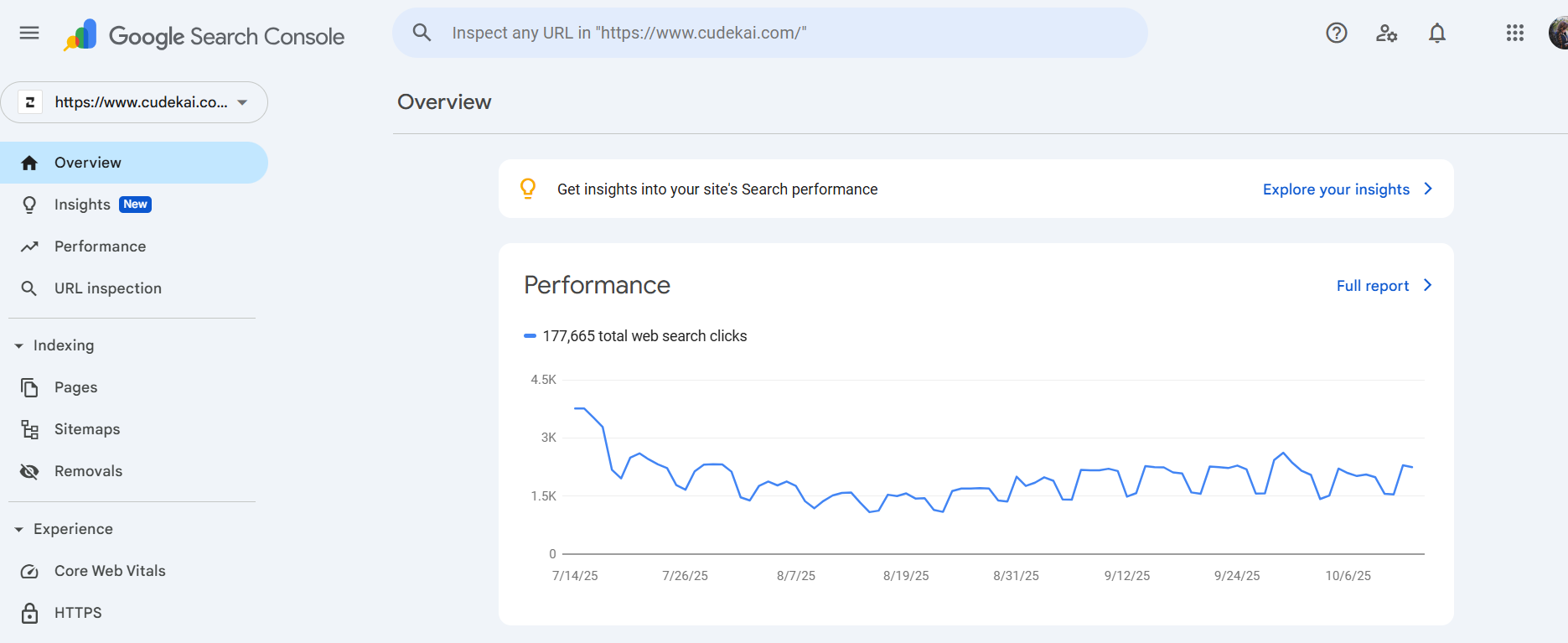This screenshot has width=1568, height=643.
Task: Click the search magnifier icon in URL bar
Action: coord(422,33)
